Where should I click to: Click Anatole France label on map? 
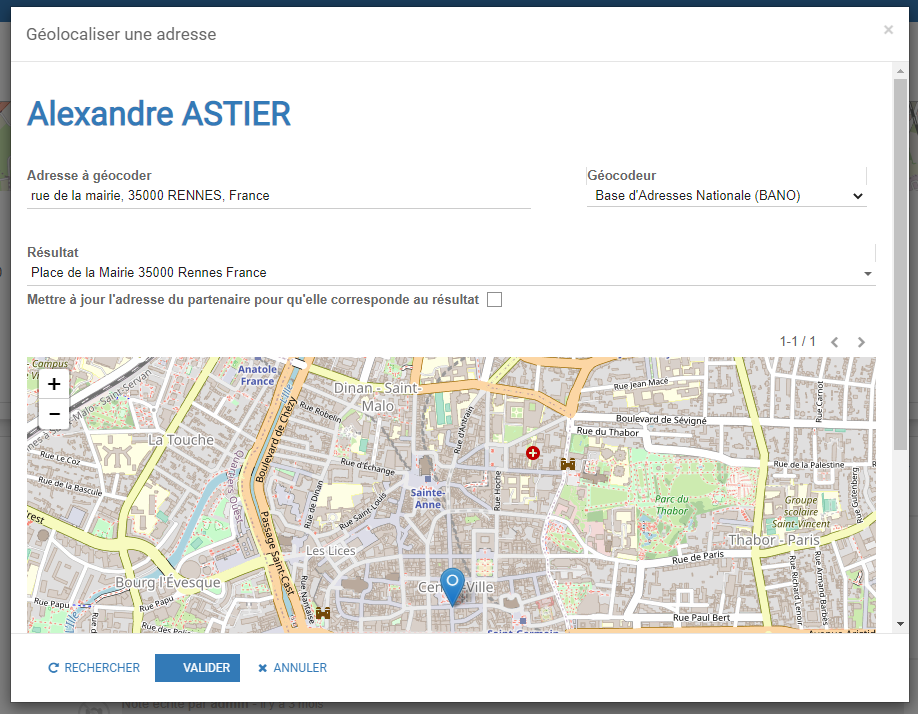point(257,375)
